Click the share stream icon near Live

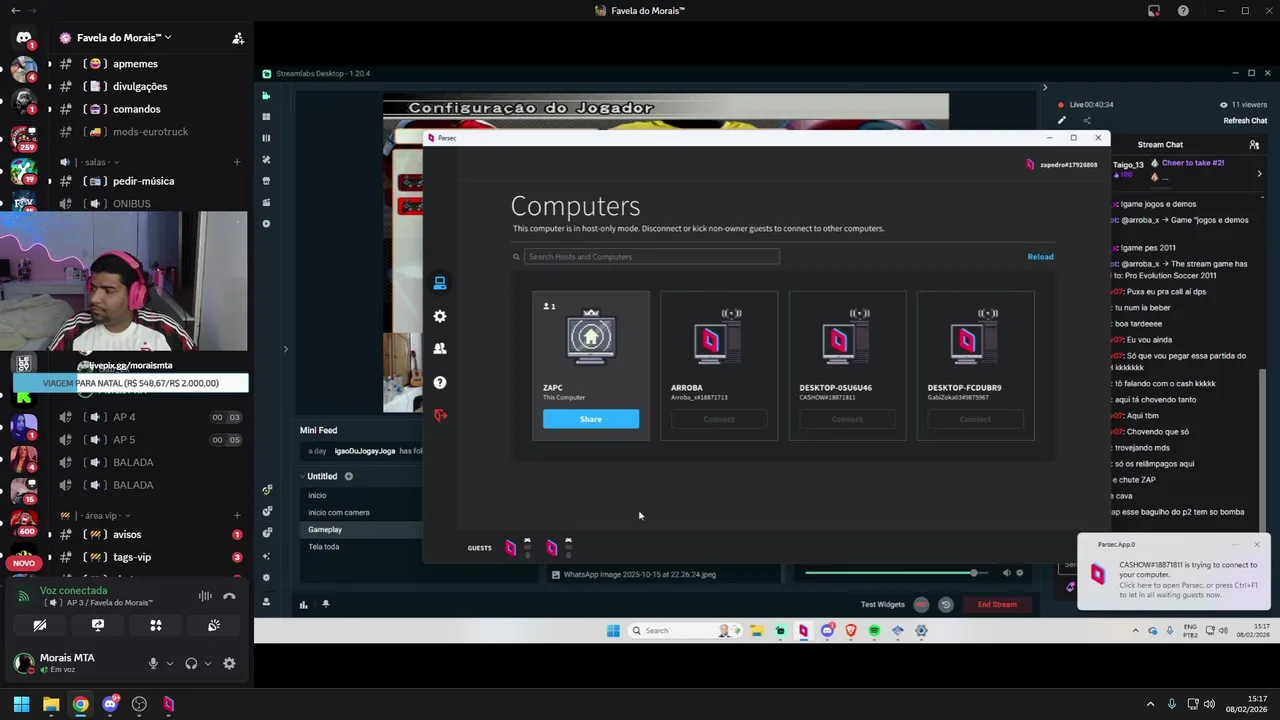(1087, 121)
